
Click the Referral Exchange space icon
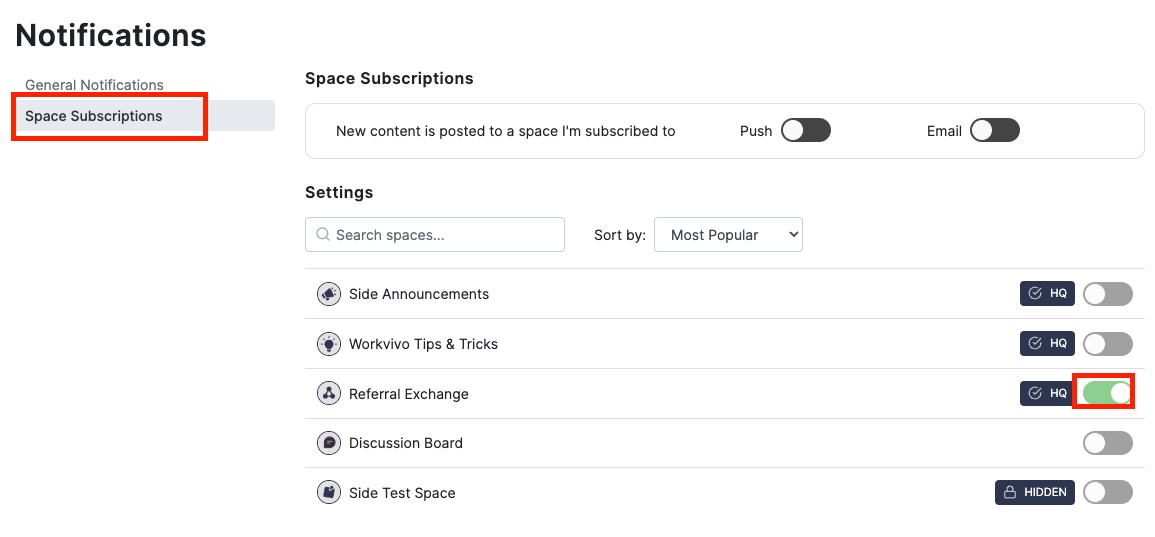pos(329,393)
